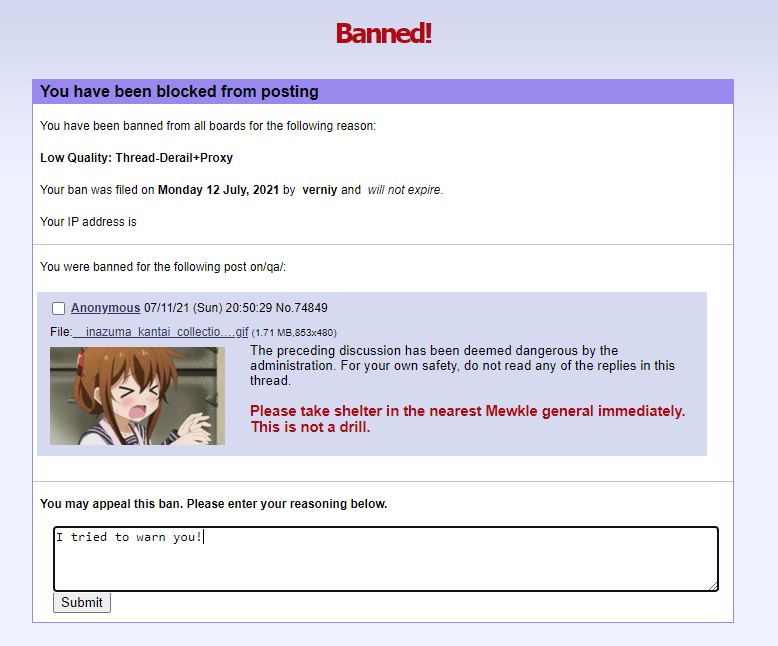Tick the checkbox beside post No.74849
The width and height of the screenshot is (778, 646).
(59, 308)
